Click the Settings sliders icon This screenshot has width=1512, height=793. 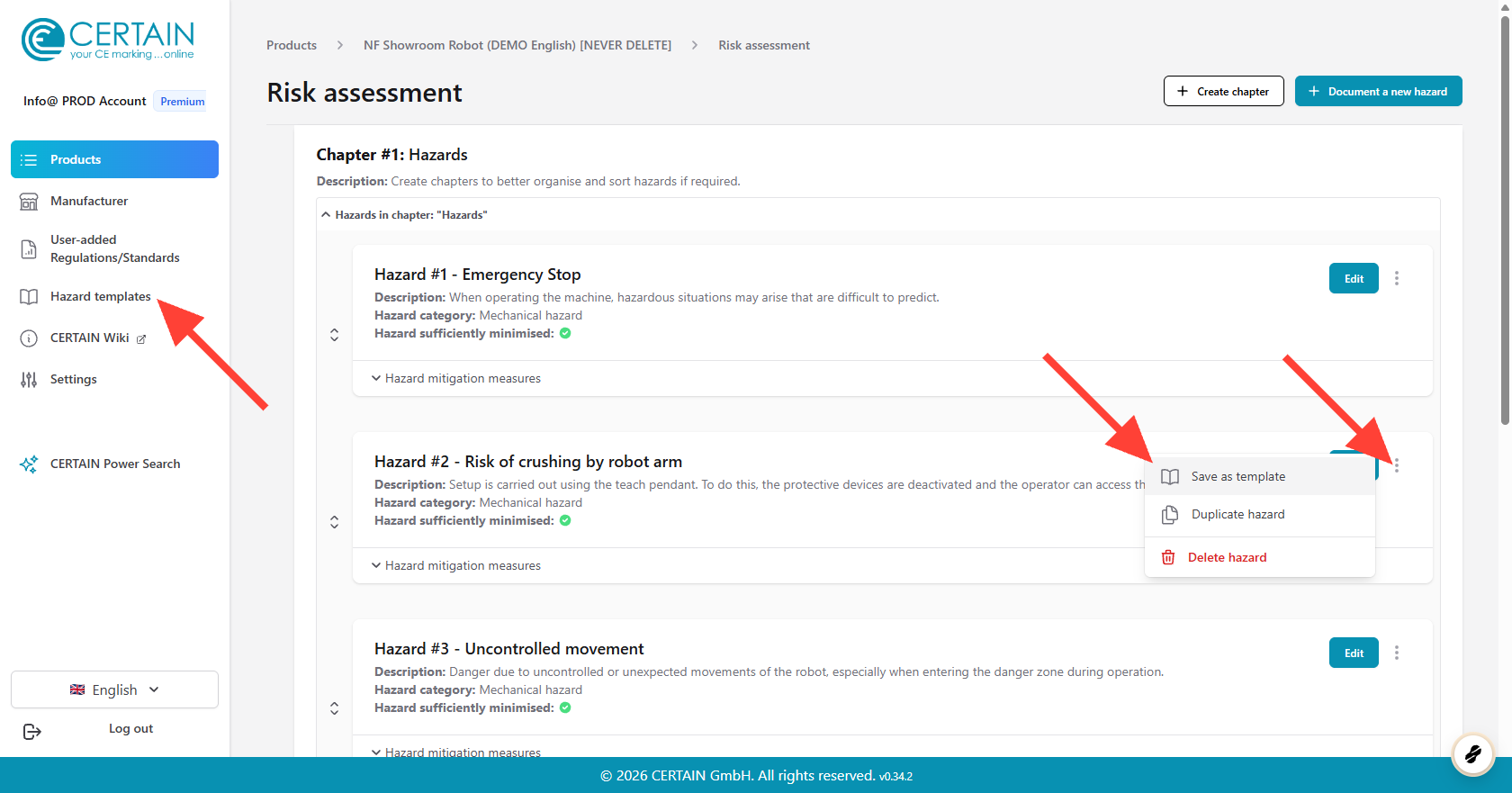(29, 379)
